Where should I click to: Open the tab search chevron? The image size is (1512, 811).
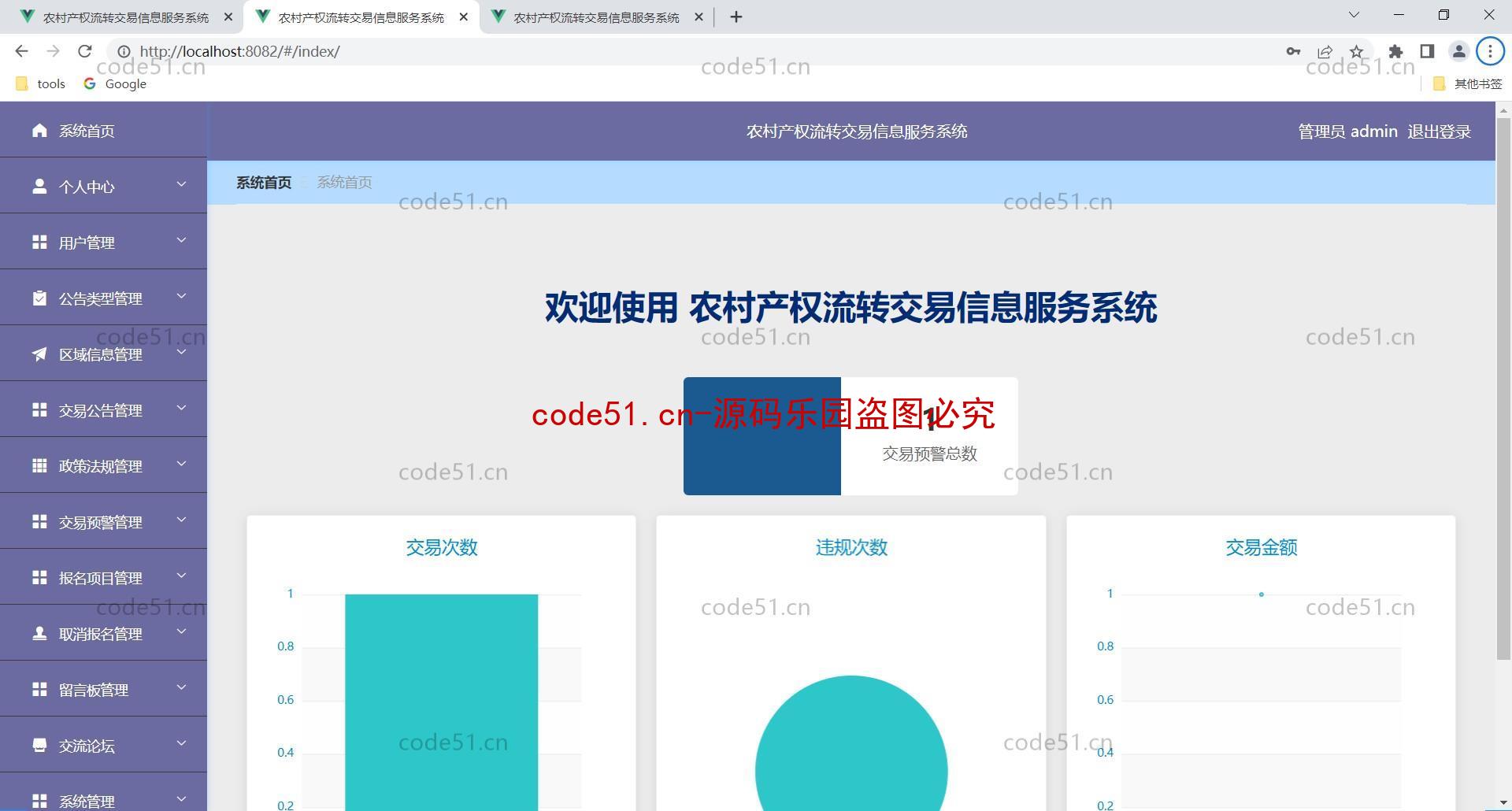tap(1354, 15)
